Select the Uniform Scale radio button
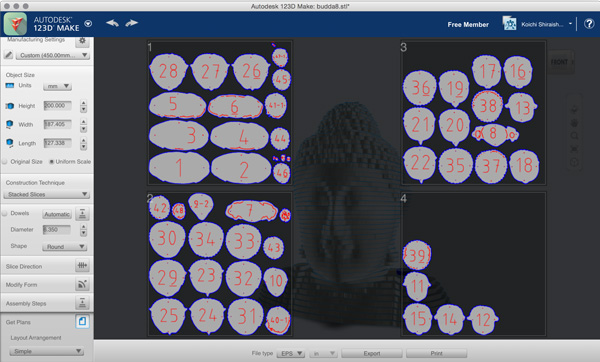 51,161
